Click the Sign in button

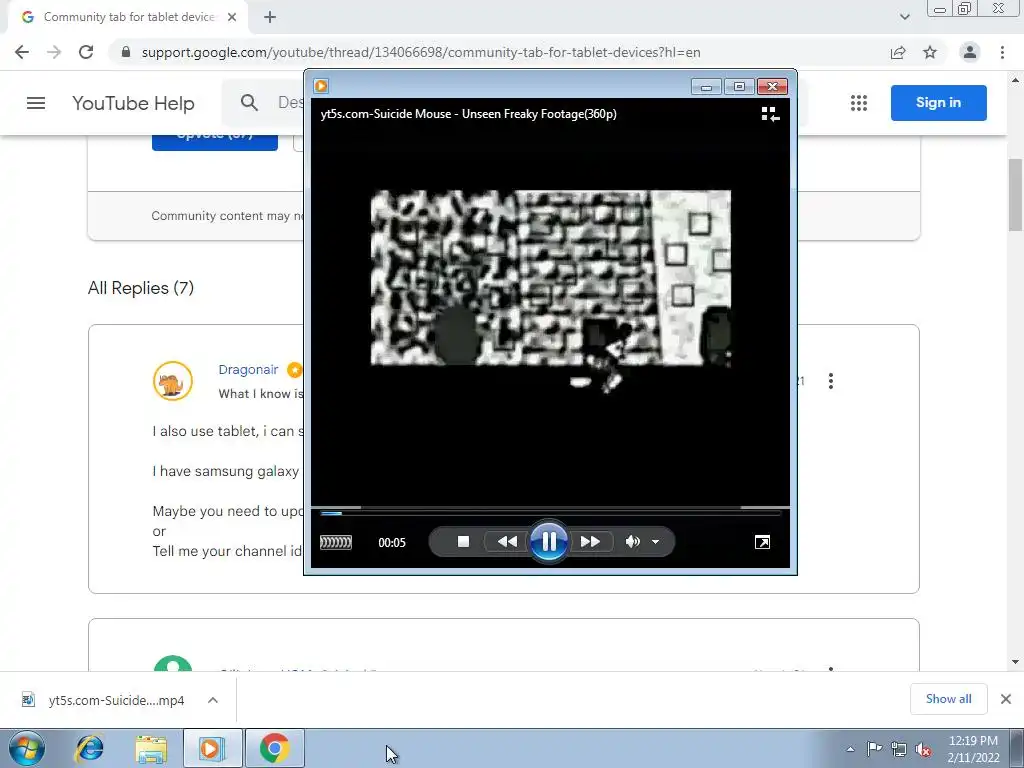[938, 103]
